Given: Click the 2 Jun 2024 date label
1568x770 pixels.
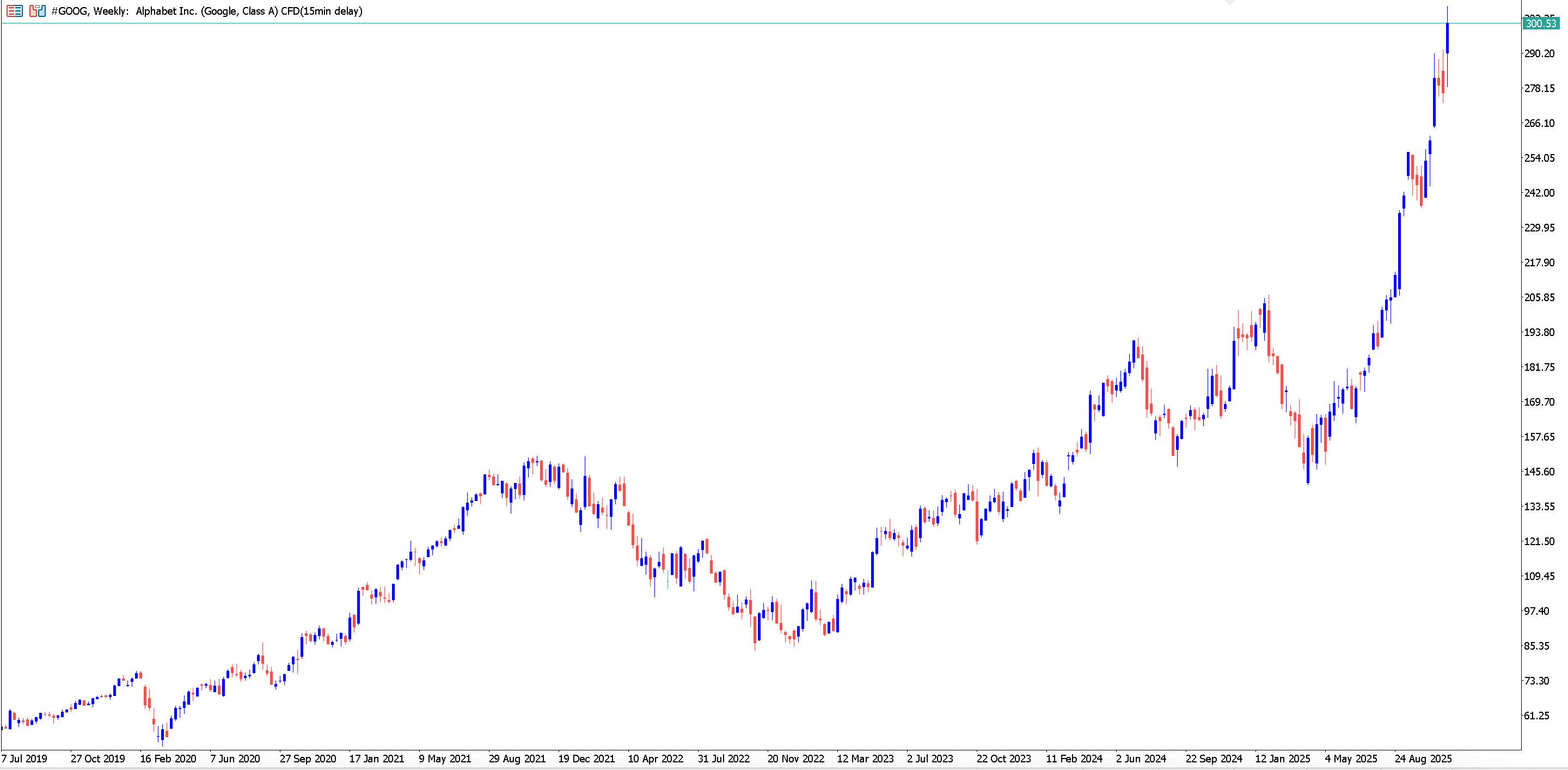Looking at the screenshot, I should click(x=1141, y=759).
